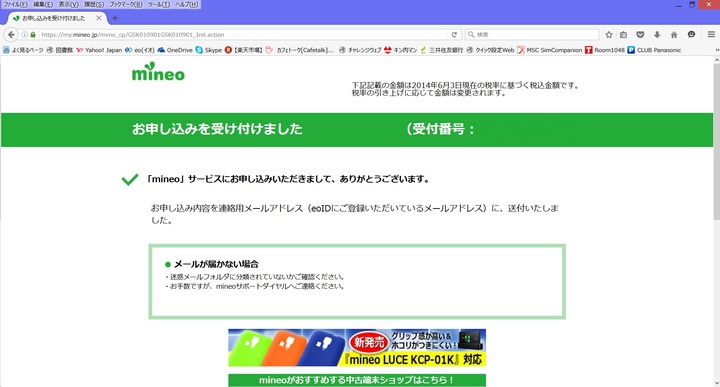
Task: Open the Room1048 bookmark
Action: [x=605, y=50]
